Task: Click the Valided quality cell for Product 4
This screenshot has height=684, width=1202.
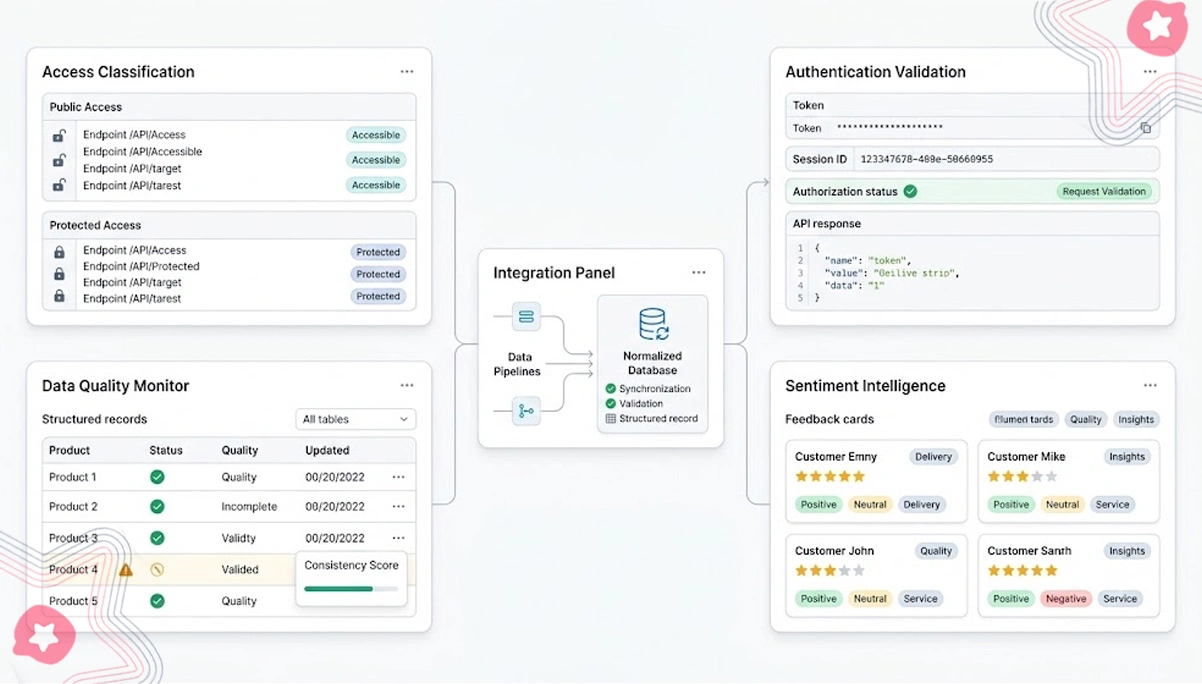Action: pos(240,570)
